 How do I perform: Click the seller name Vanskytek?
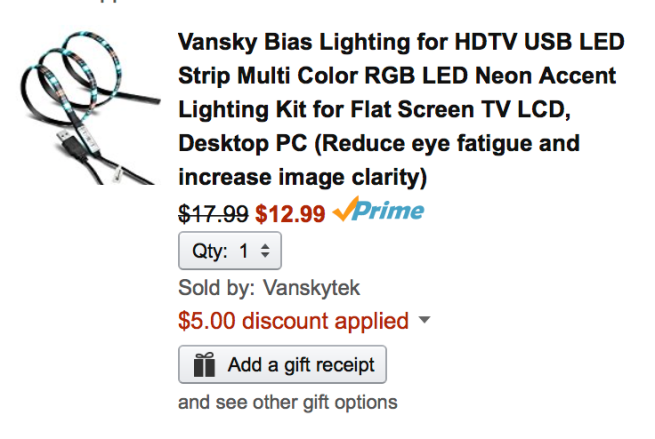pos(312,288)
